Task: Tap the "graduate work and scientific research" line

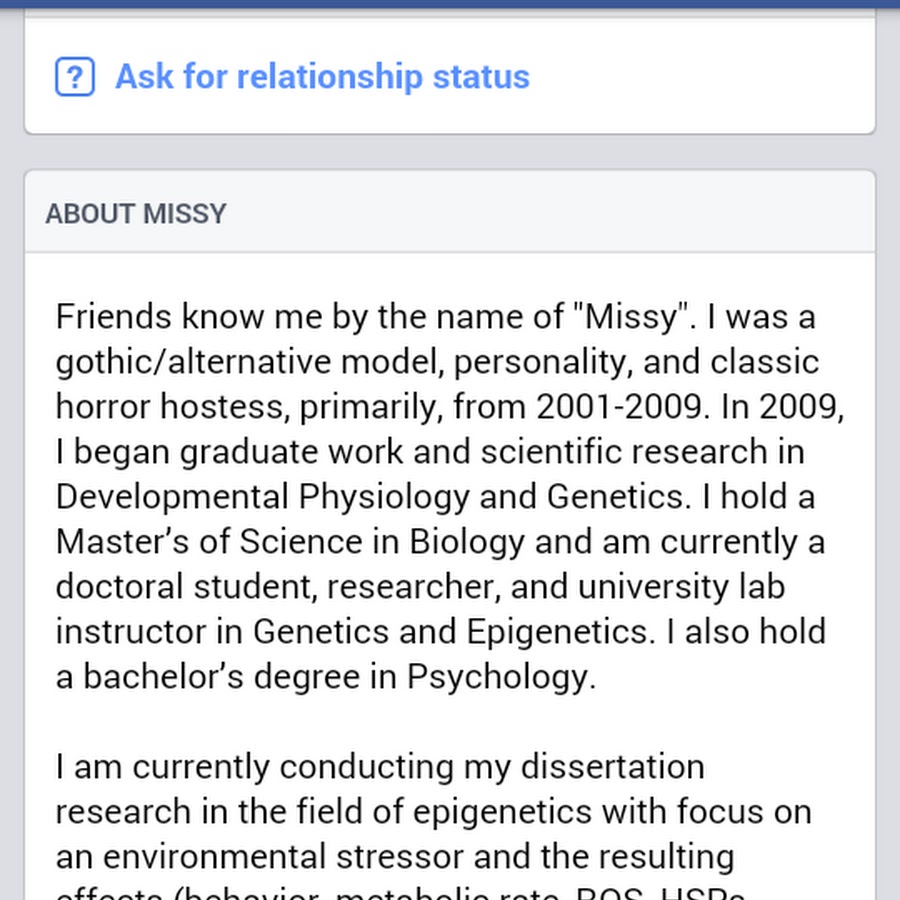Action: 430,452
